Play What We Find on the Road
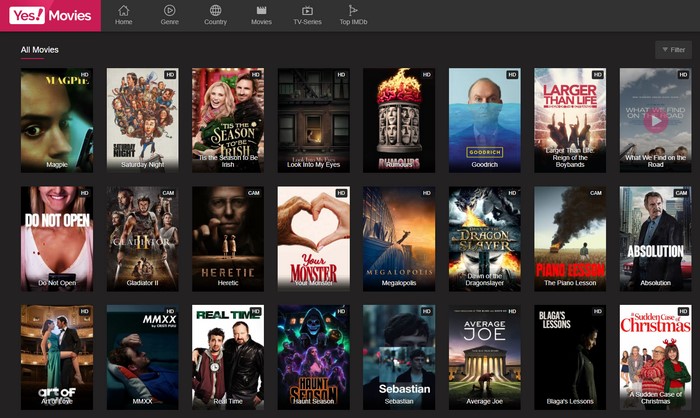700x418 pixels. [x=655, y=121]
